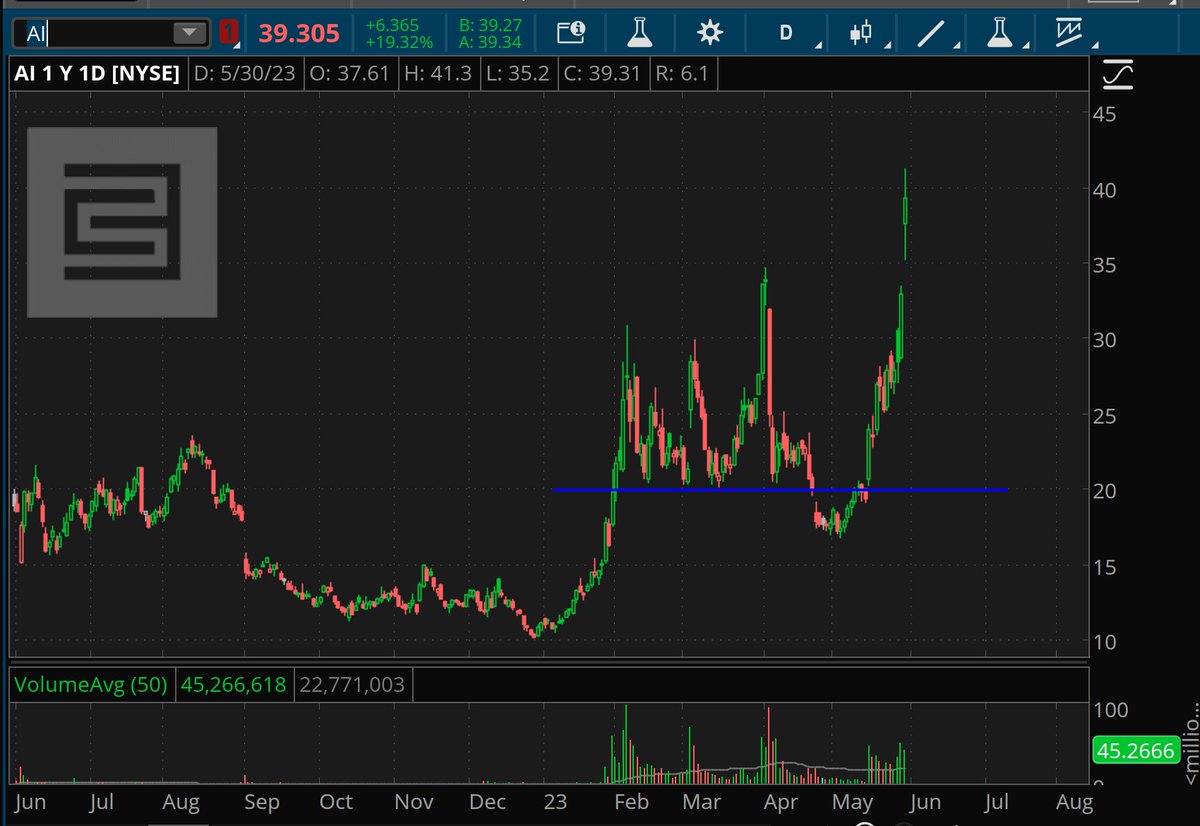1200x826 pixels.
Task: Open the Studies flask icon left of the gear
Action: (640, 33)
